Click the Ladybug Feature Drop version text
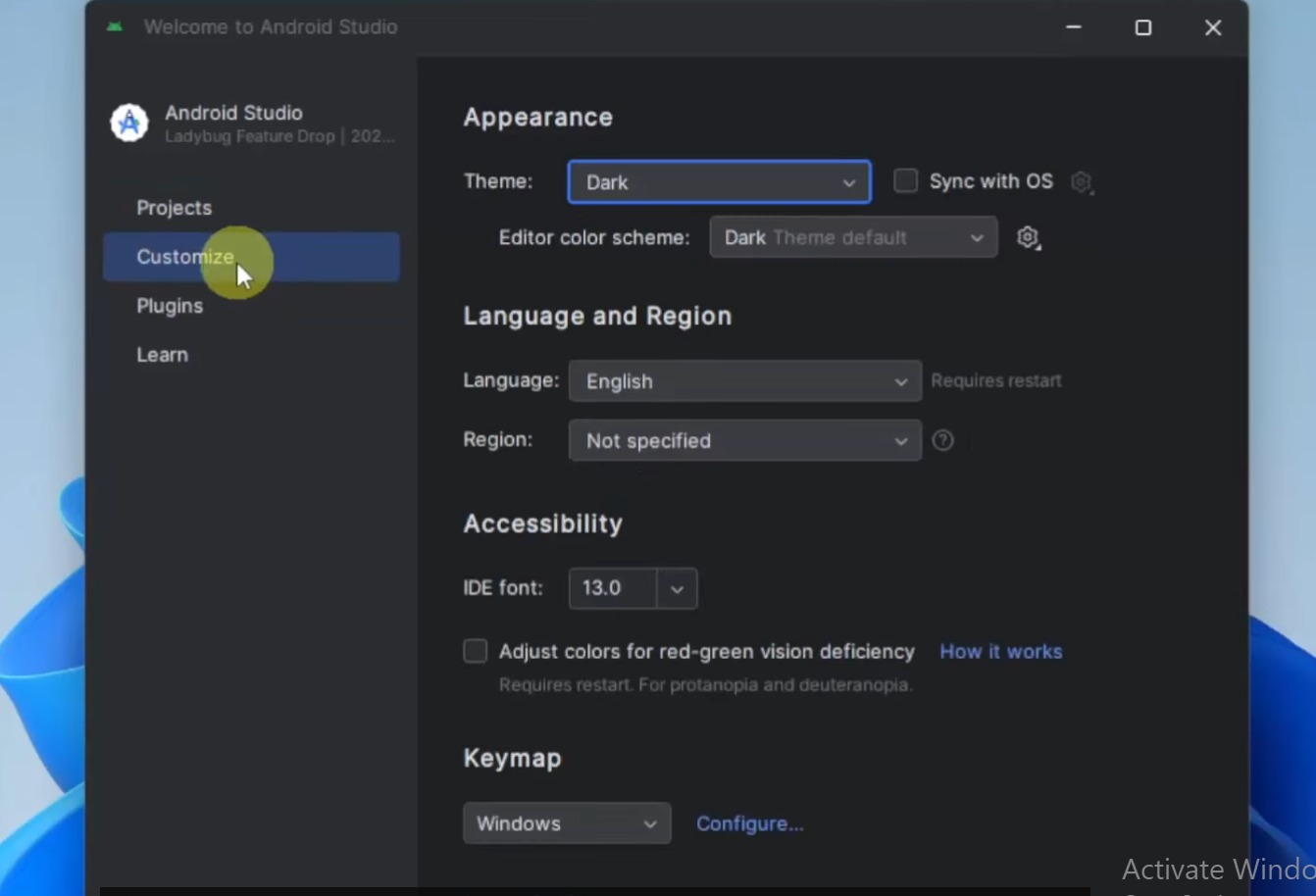The width and height of the screenshot is (1316, 896). click(x=279, y=137)
